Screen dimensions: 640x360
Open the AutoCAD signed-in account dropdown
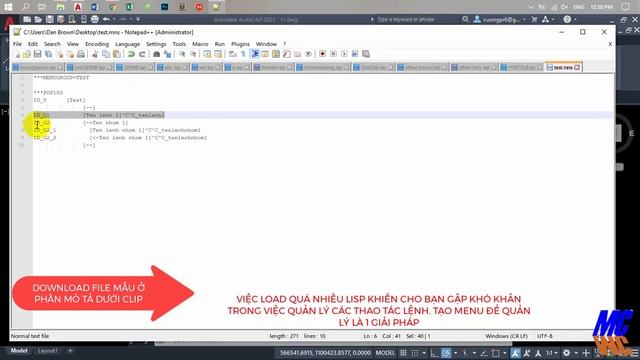[500, 19]
